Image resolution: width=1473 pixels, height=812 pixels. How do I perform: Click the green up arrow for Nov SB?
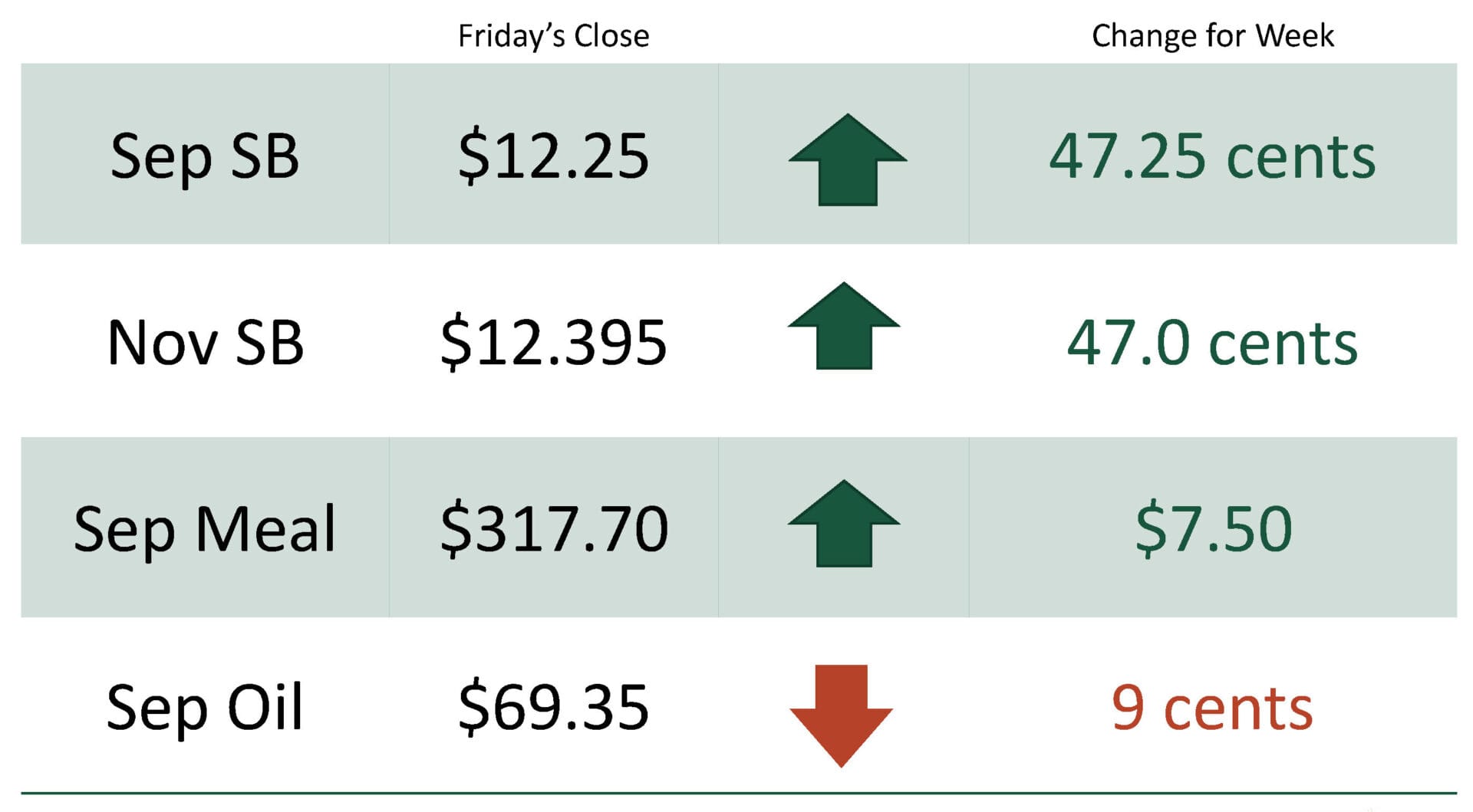tap(844, 326)
